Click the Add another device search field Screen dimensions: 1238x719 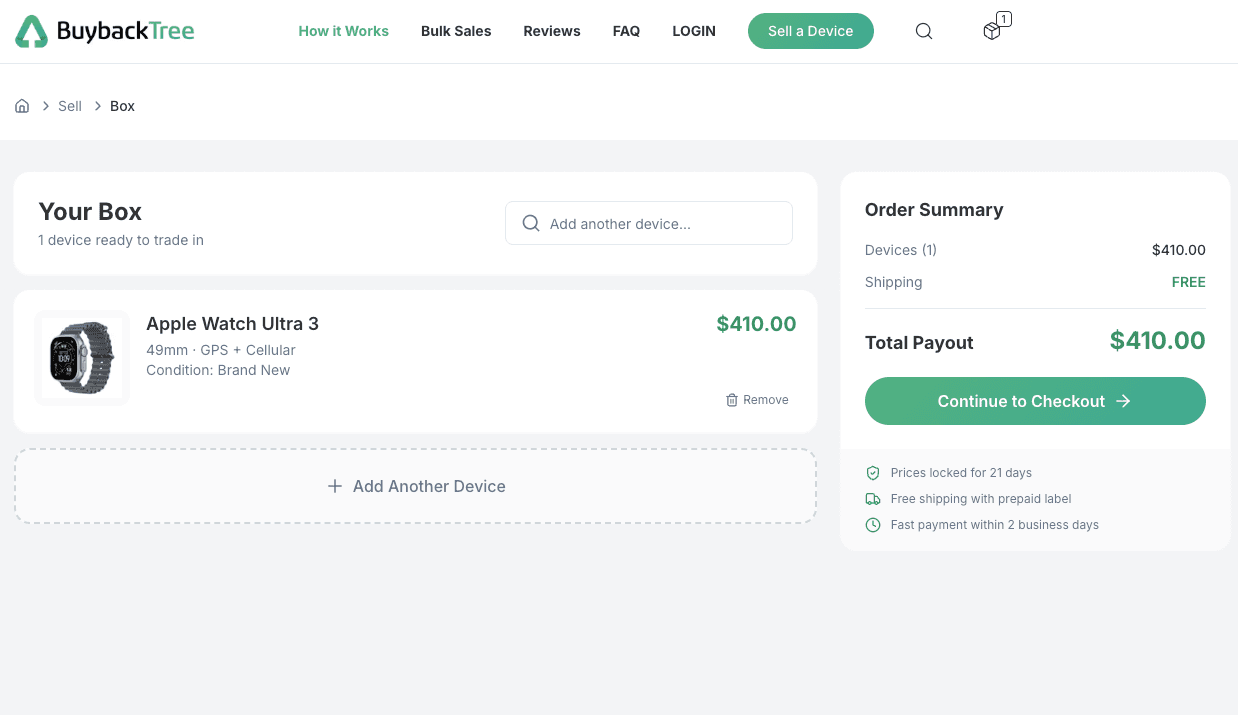[x=648, y=223]
